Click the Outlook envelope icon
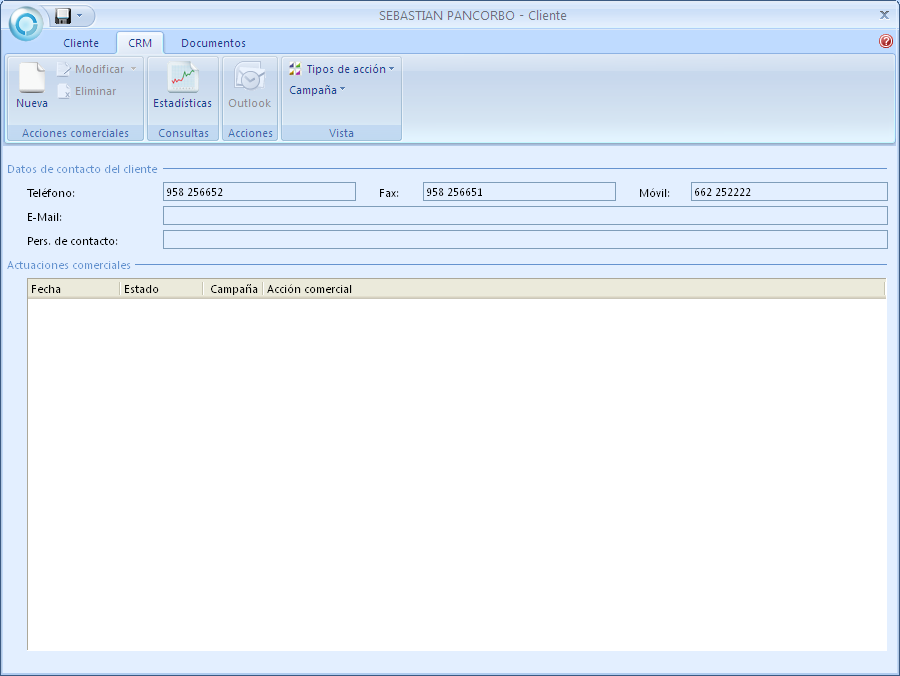 point(249,78)
